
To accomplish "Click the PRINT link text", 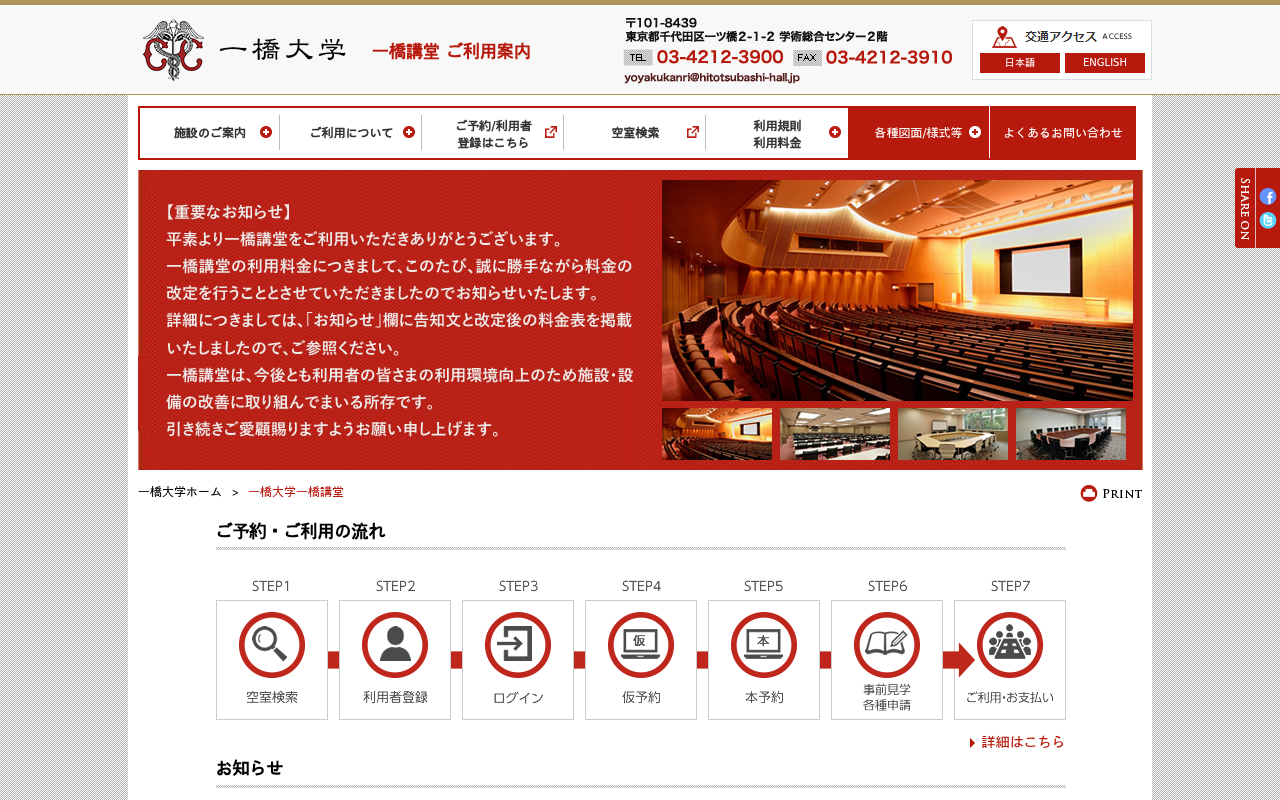I will click(1122, 493).
